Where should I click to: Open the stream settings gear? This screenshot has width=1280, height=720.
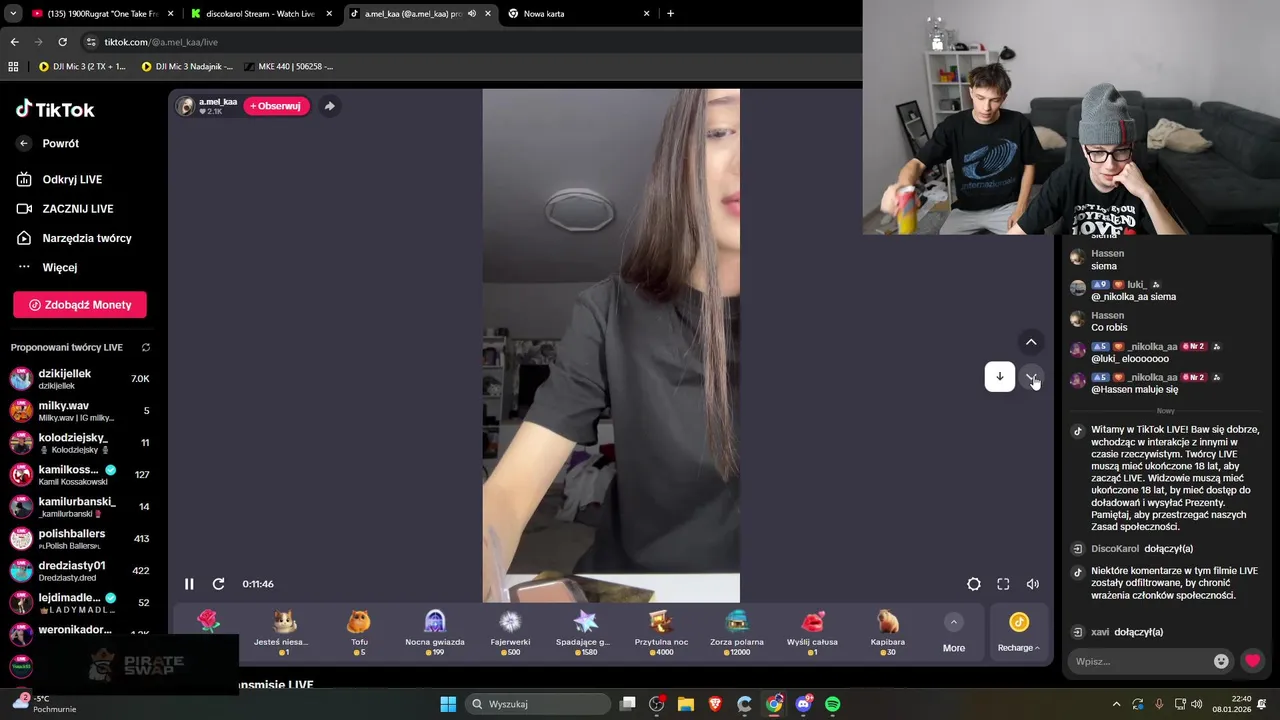pyautogui.click(x=974, y=584)
